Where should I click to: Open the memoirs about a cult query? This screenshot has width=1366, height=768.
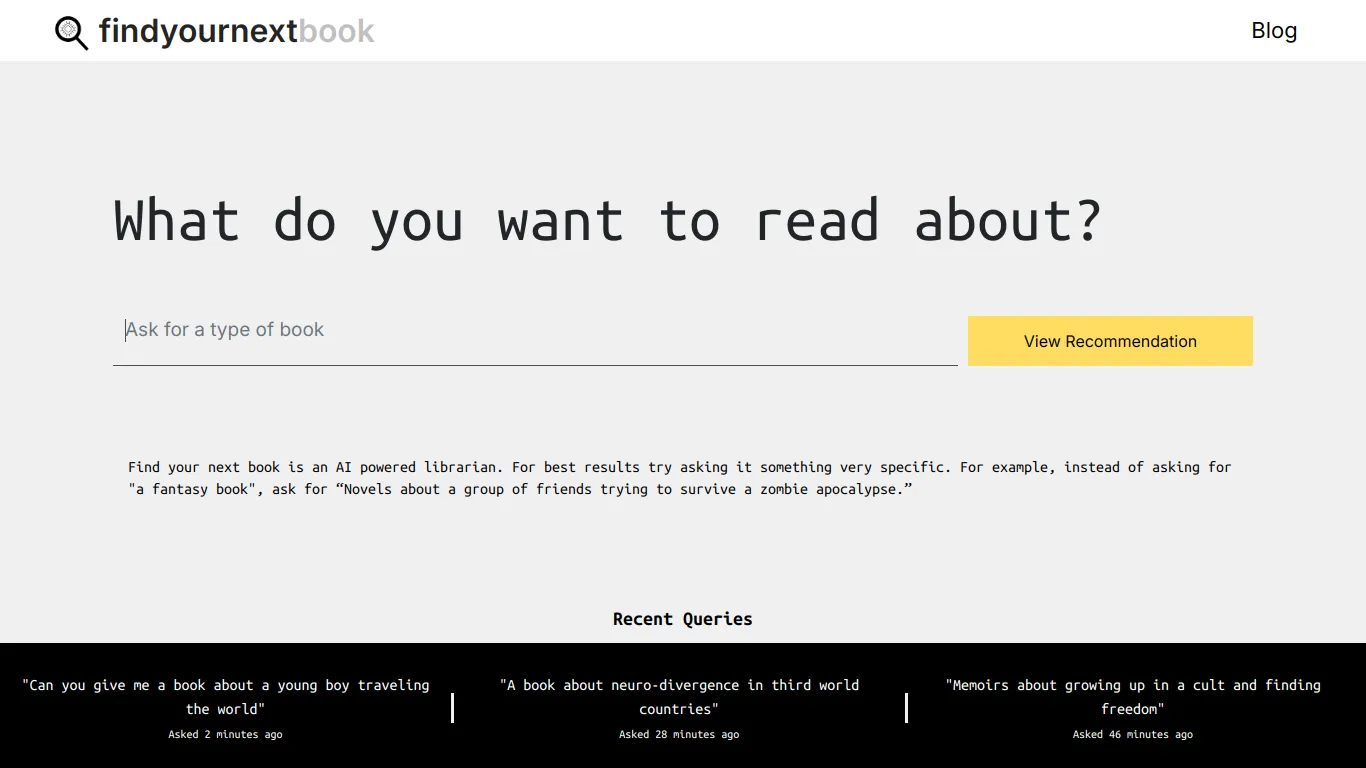coord(1132,697)
